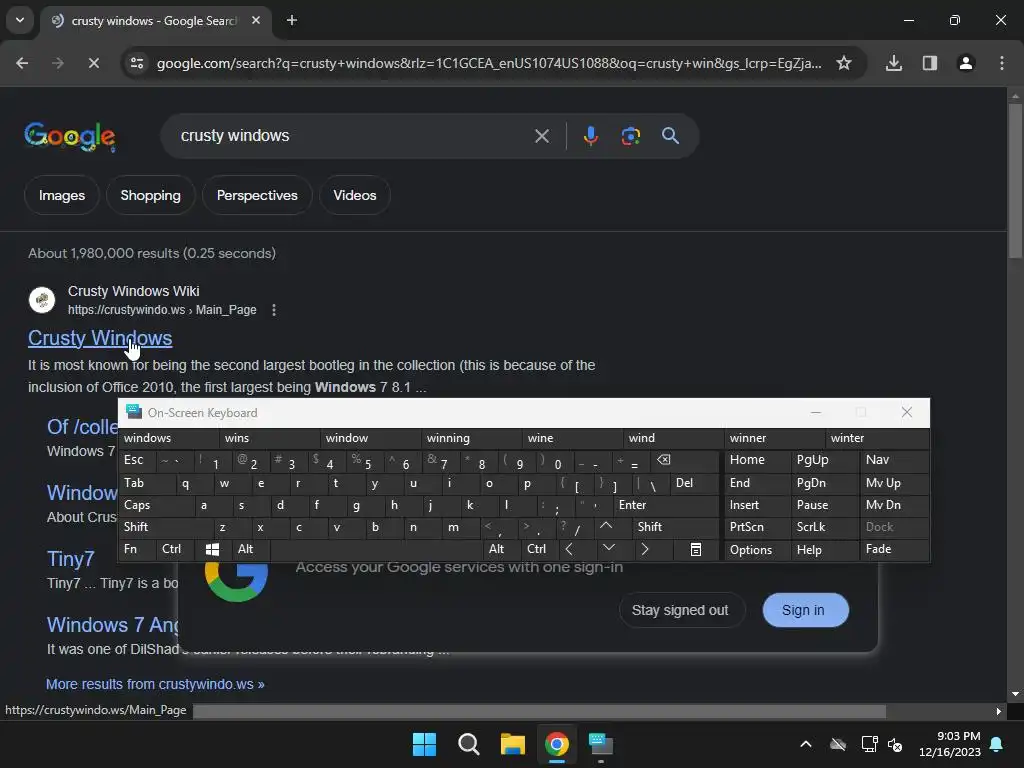Switch to the Videos filter
This screenshot has height=768, width=1024.
point(355,195)
